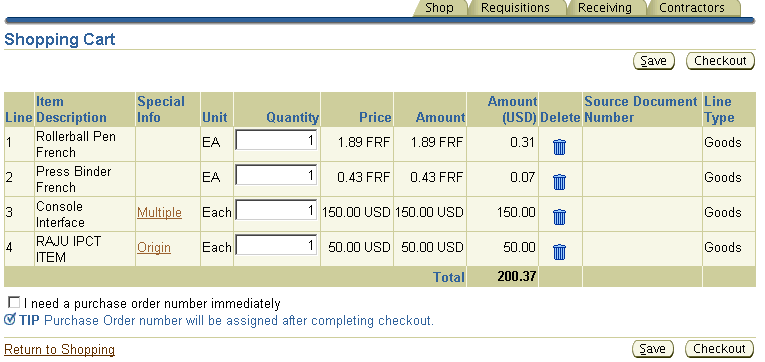The height and width of the screenshot is (362, 765).
Task: Click the 200.37 total value
Action: pos(517,277)
